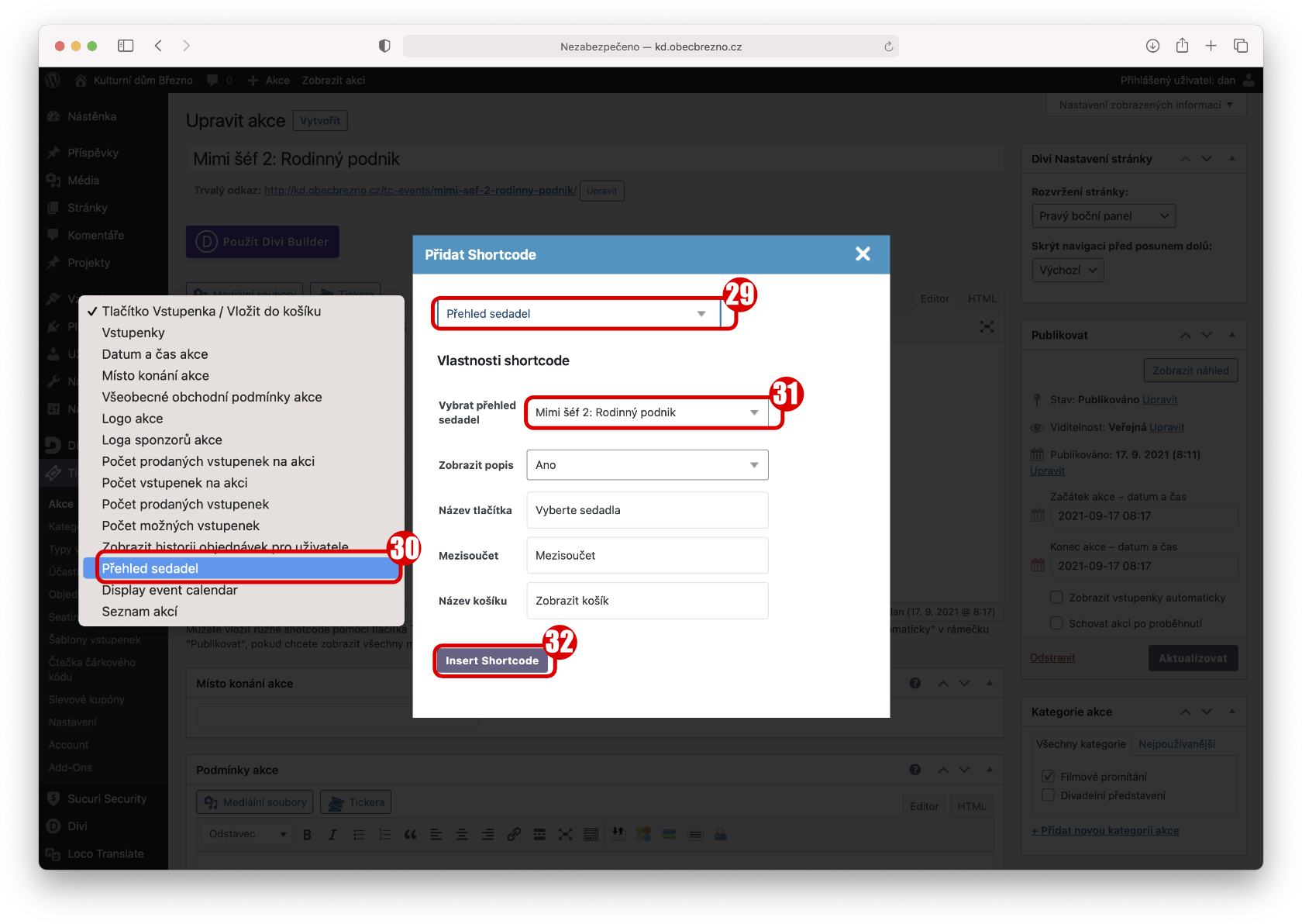Open the Rozvržení stránky dropdown
Image resolution: width=1302 pixels, height=924 pixels.
coord(1103,216)
